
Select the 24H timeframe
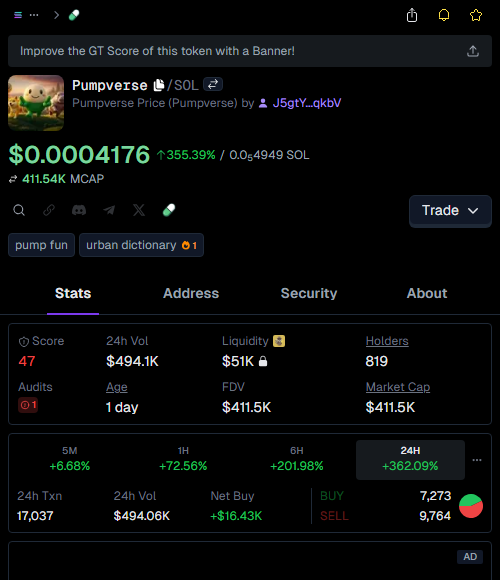[x=410, y=460]
